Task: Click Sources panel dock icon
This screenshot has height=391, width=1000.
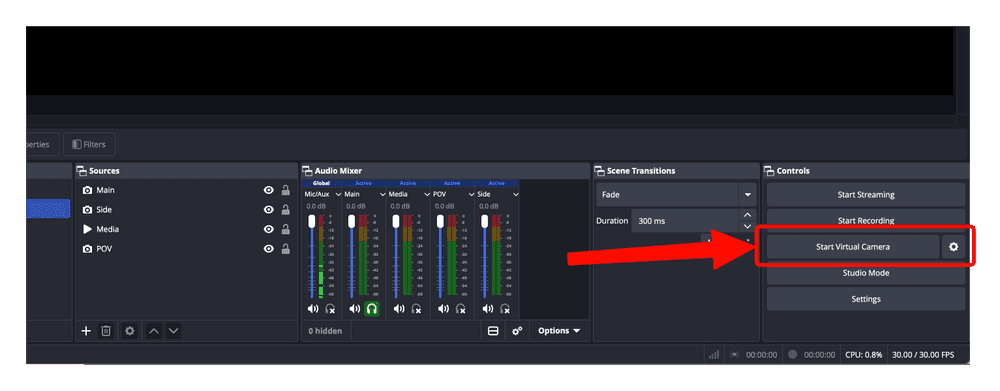Action: 81,171
